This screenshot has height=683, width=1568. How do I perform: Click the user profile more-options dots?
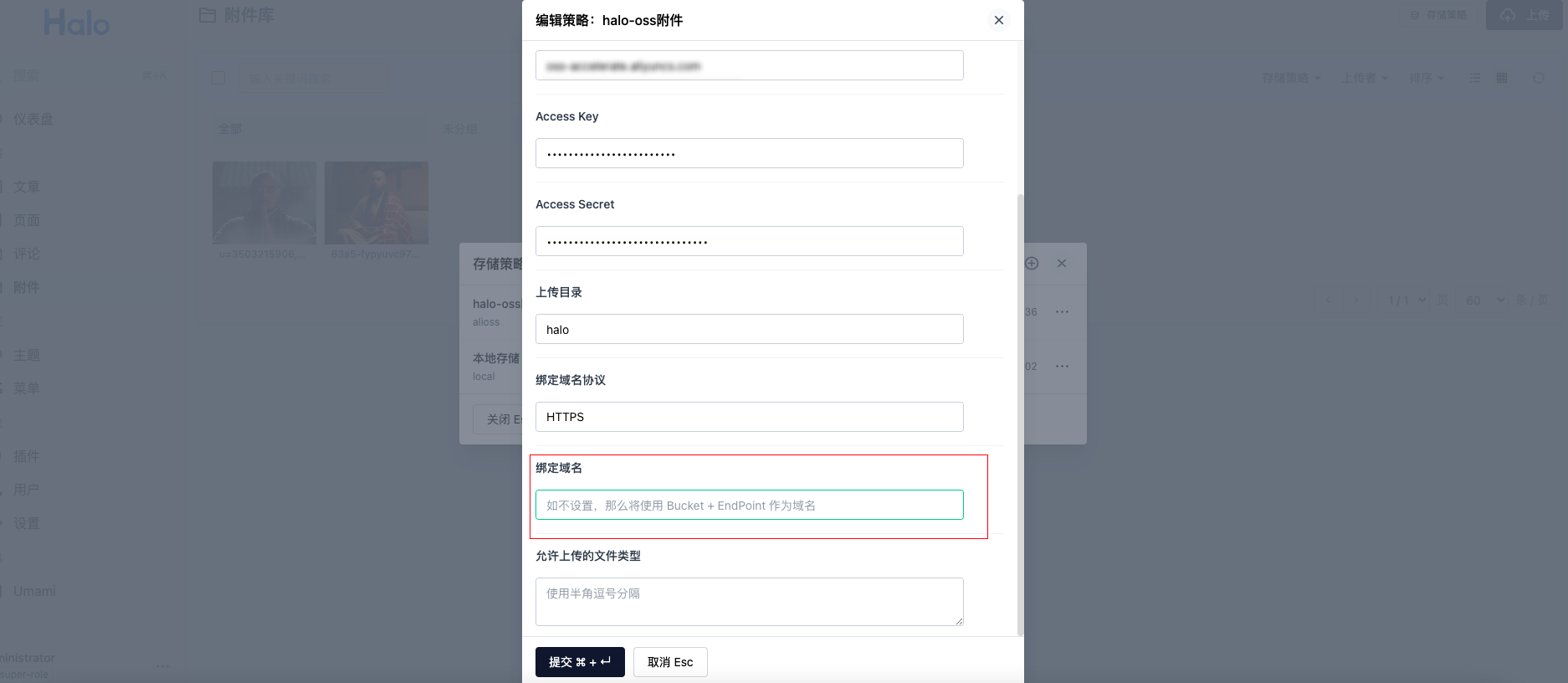163,666
